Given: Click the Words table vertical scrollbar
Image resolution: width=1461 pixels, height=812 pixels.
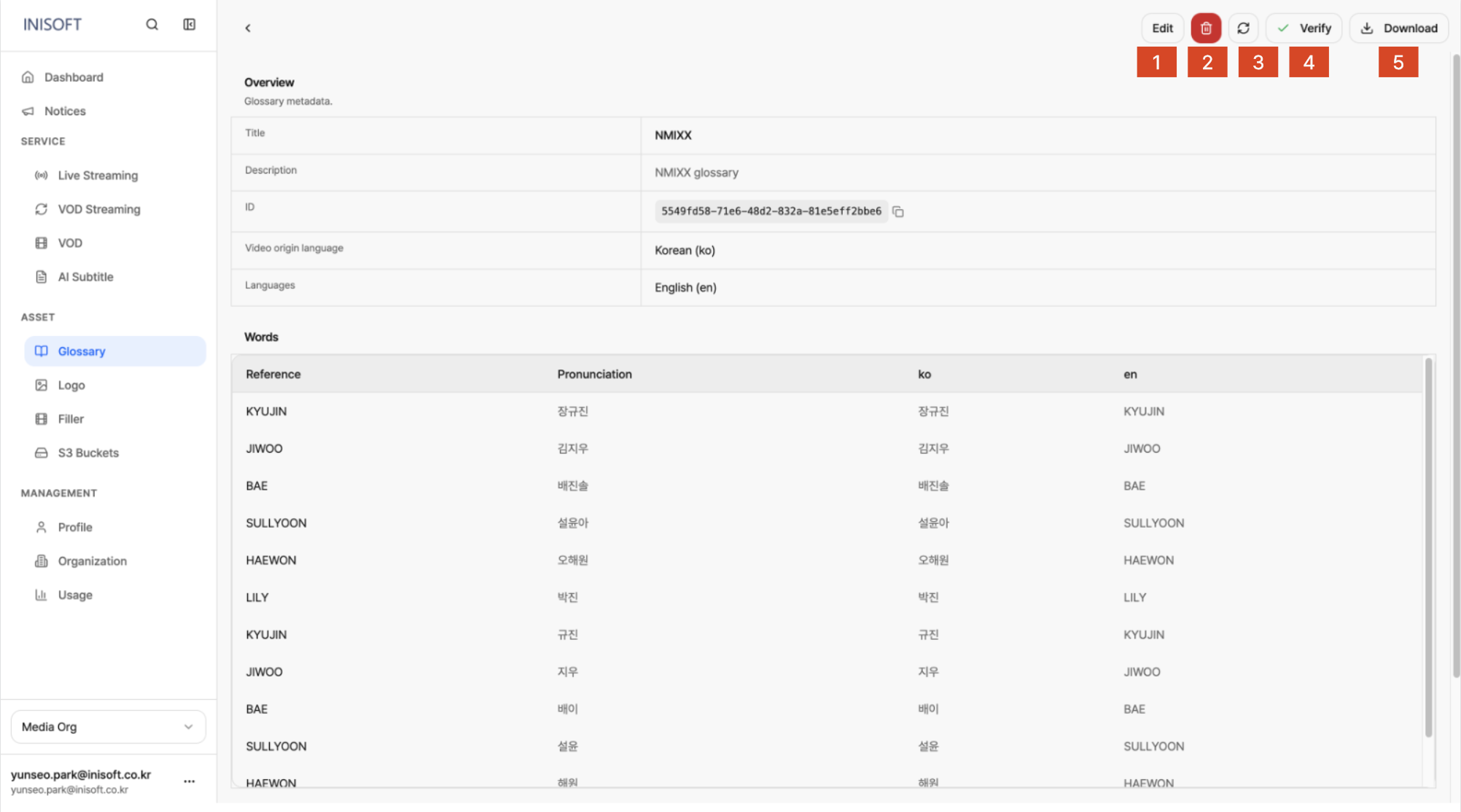Looking at the screenshot, I should click(x=1428, y=547).
